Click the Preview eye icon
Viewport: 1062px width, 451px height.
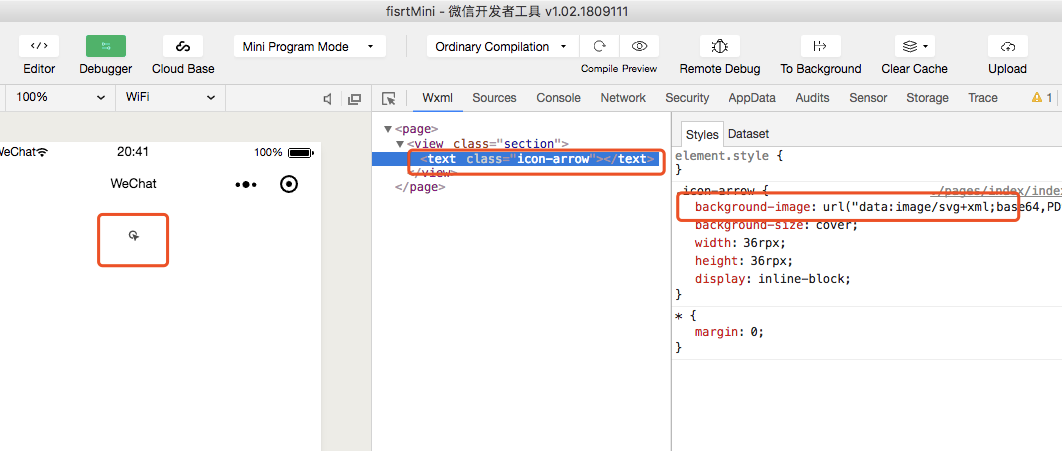tap(639, 46)
